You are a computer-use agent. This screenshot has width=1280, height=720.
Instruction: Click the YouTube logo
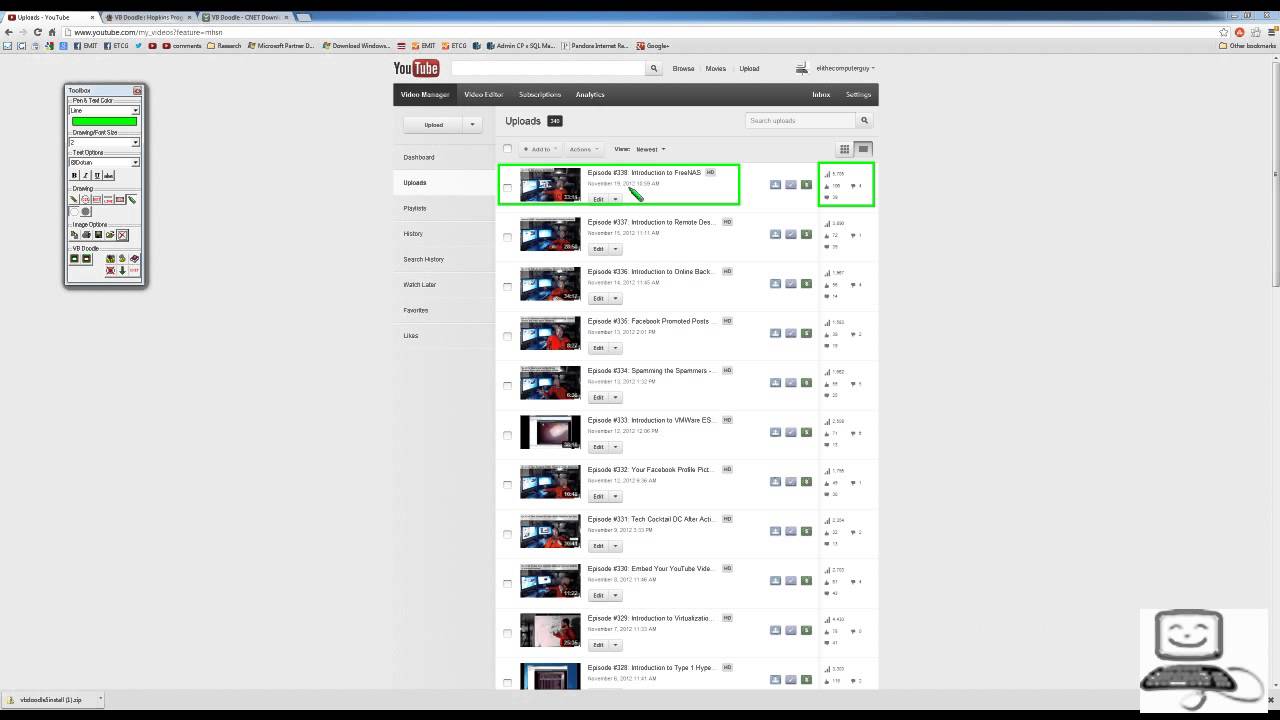point(416,68)
